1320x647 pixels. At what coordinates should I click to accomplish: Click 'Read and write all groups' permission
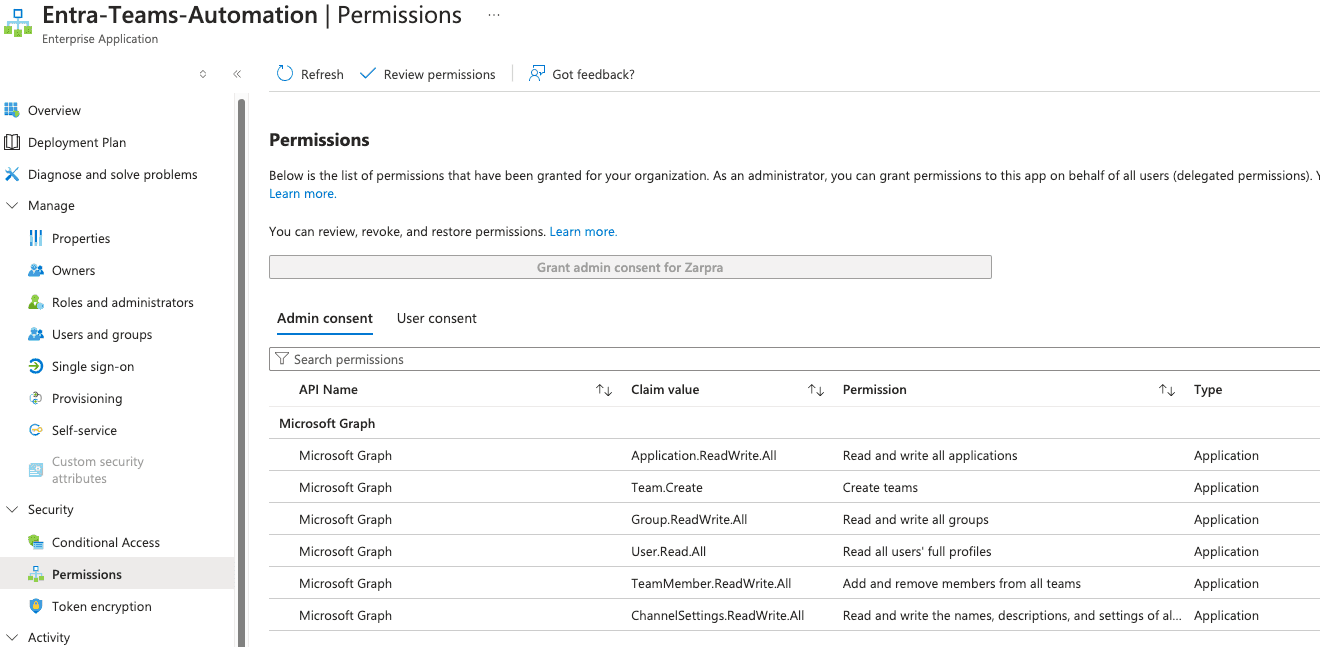point(916,519)
